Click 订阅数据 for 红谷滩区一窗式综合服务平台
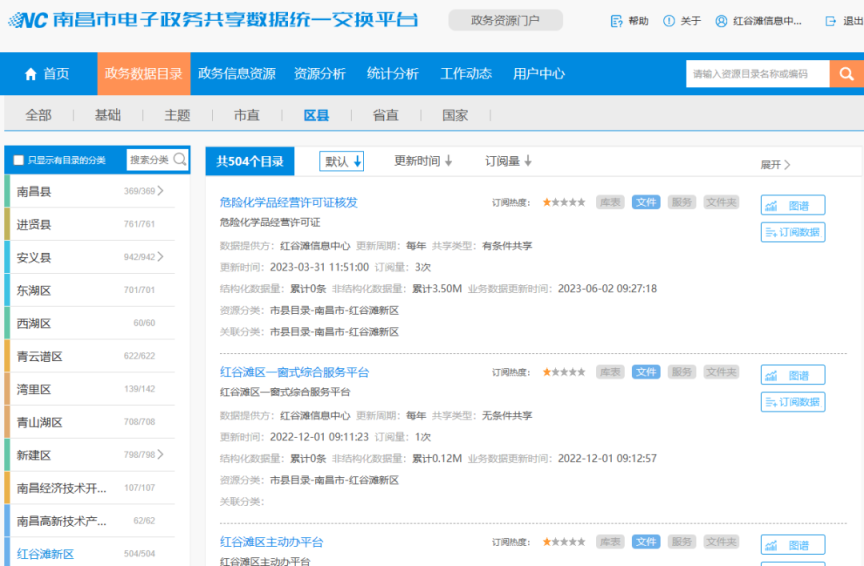This screenshot has height=566, width=864. tap(792, 402)
